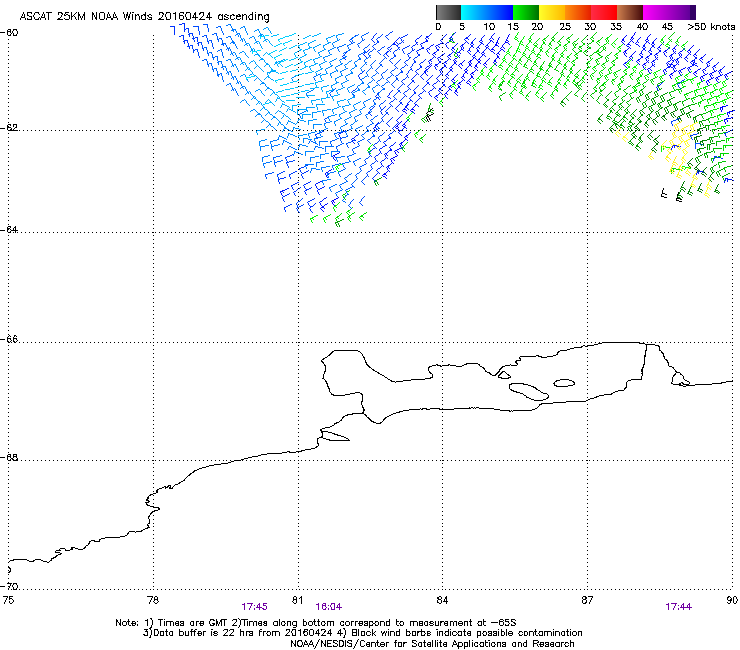
Task: Click the 84 longitude axis label
Action: pyautogui.click(x=442, y=600)
